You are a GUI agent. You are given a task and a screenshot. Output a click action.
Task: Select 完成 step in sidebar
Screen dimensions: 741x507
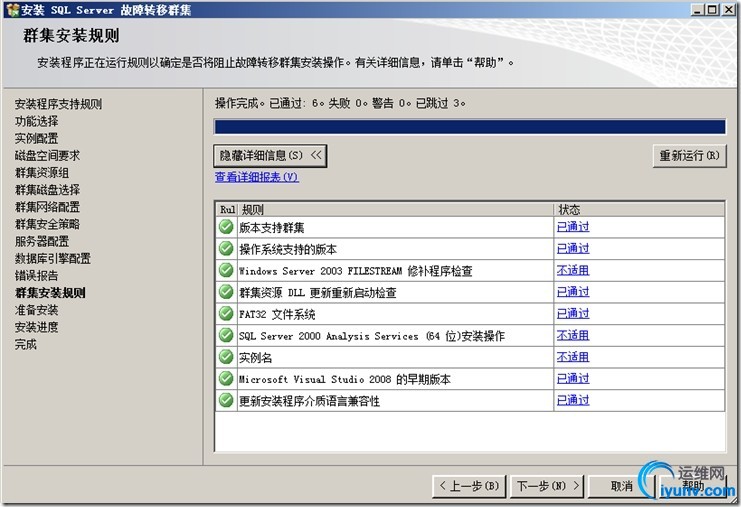point(26,344)
